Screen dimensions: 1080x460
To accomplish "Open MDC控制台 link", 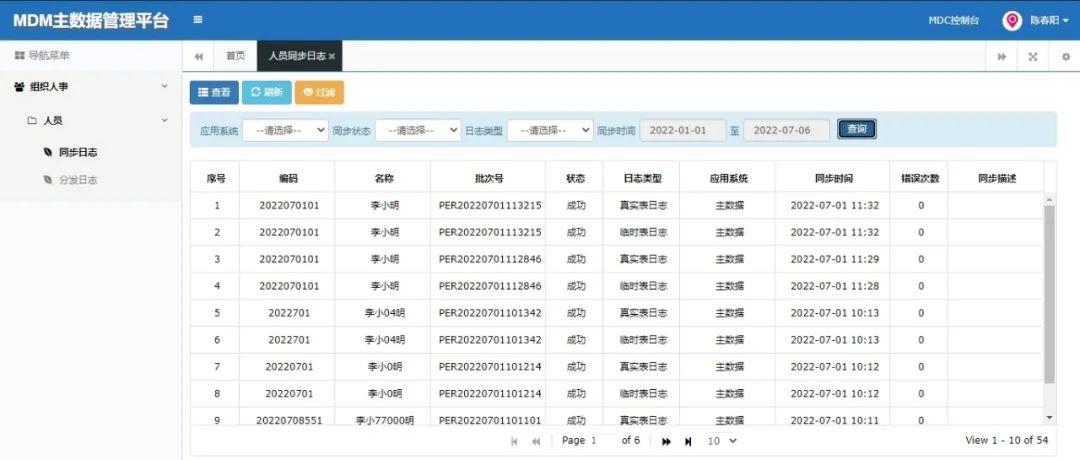I will [953, 21].
